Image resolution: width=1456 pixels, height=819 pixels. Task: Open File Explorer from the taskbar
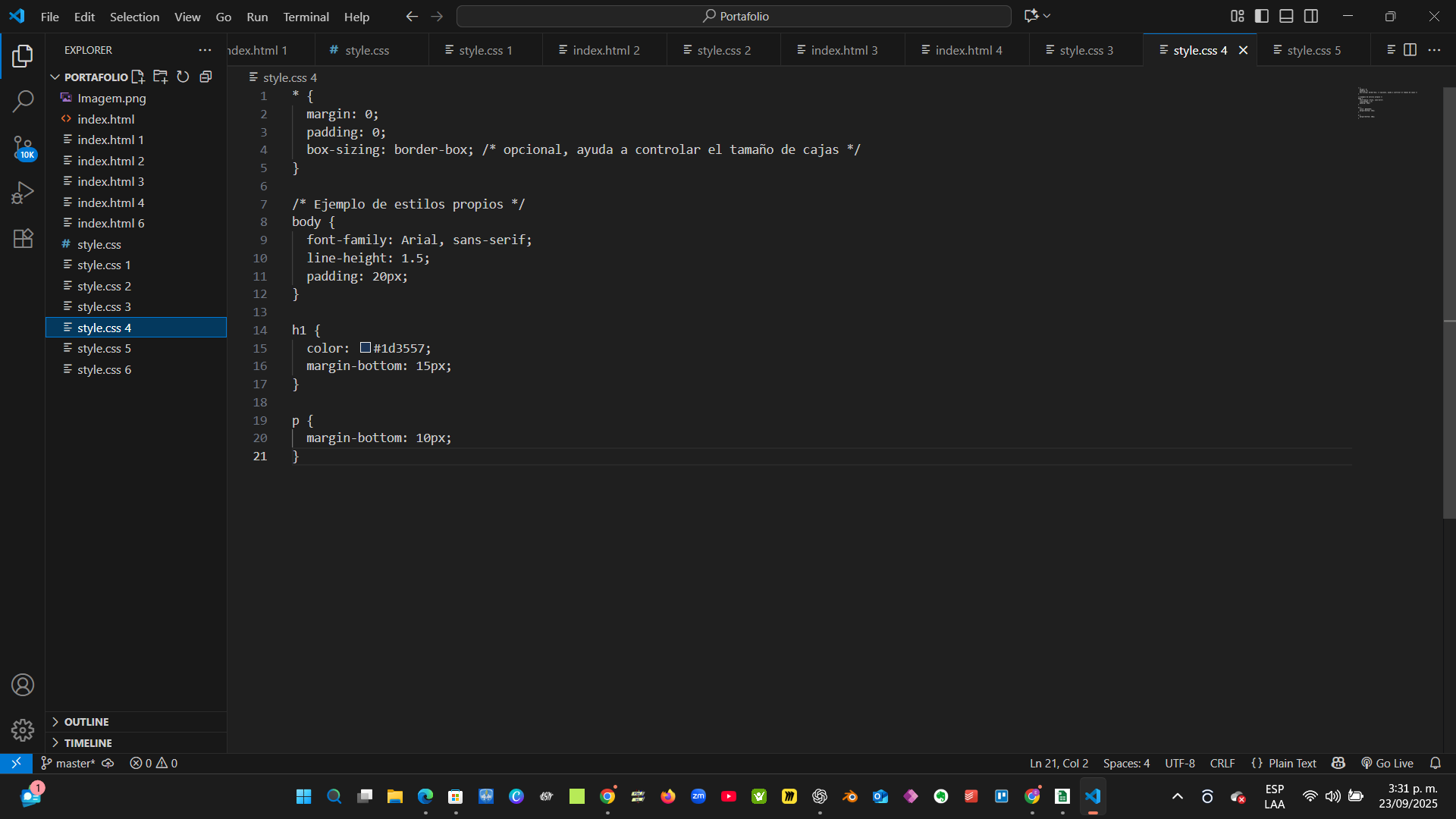click(394, 796)
